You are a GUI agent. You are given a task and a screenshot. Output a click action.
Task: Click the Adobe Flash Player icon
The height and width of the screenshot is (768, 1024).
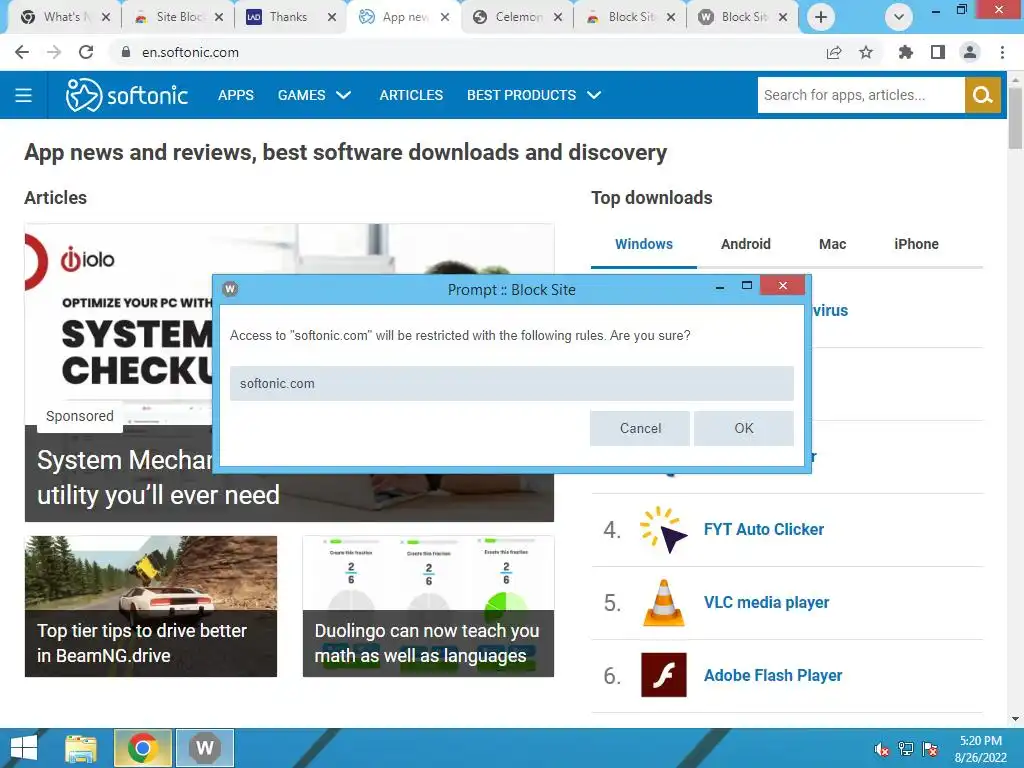(664, 675)
